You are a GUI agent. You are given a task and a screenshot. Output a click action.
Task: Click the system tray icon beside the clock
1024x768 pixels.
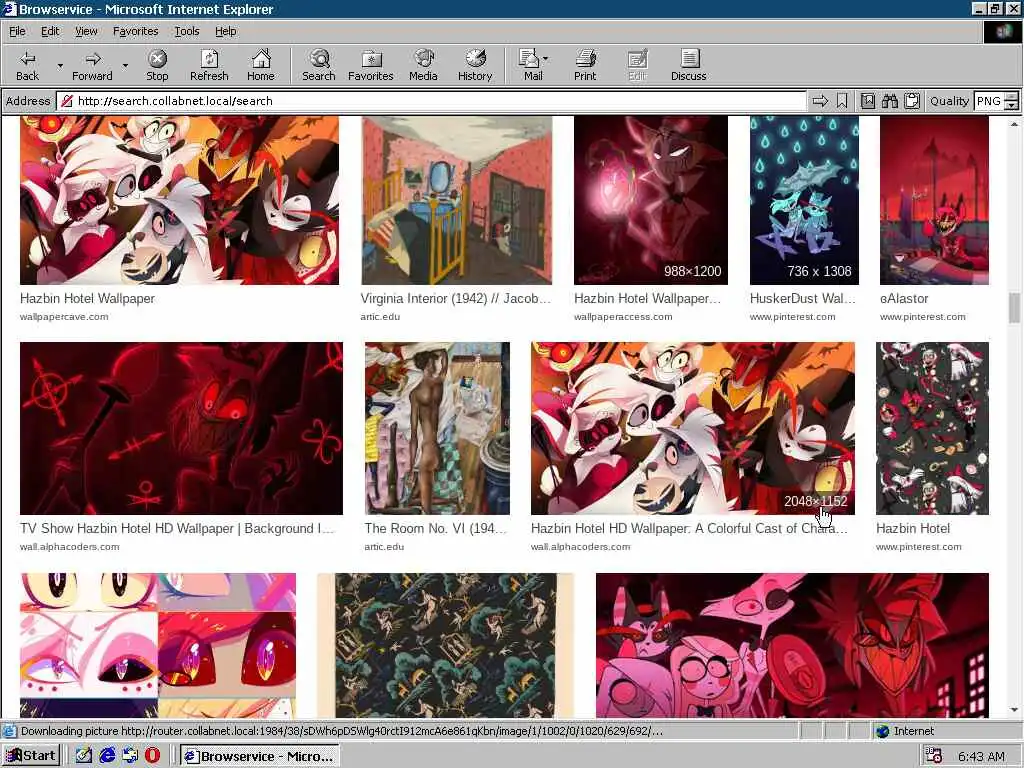click(x=934, y=756)
